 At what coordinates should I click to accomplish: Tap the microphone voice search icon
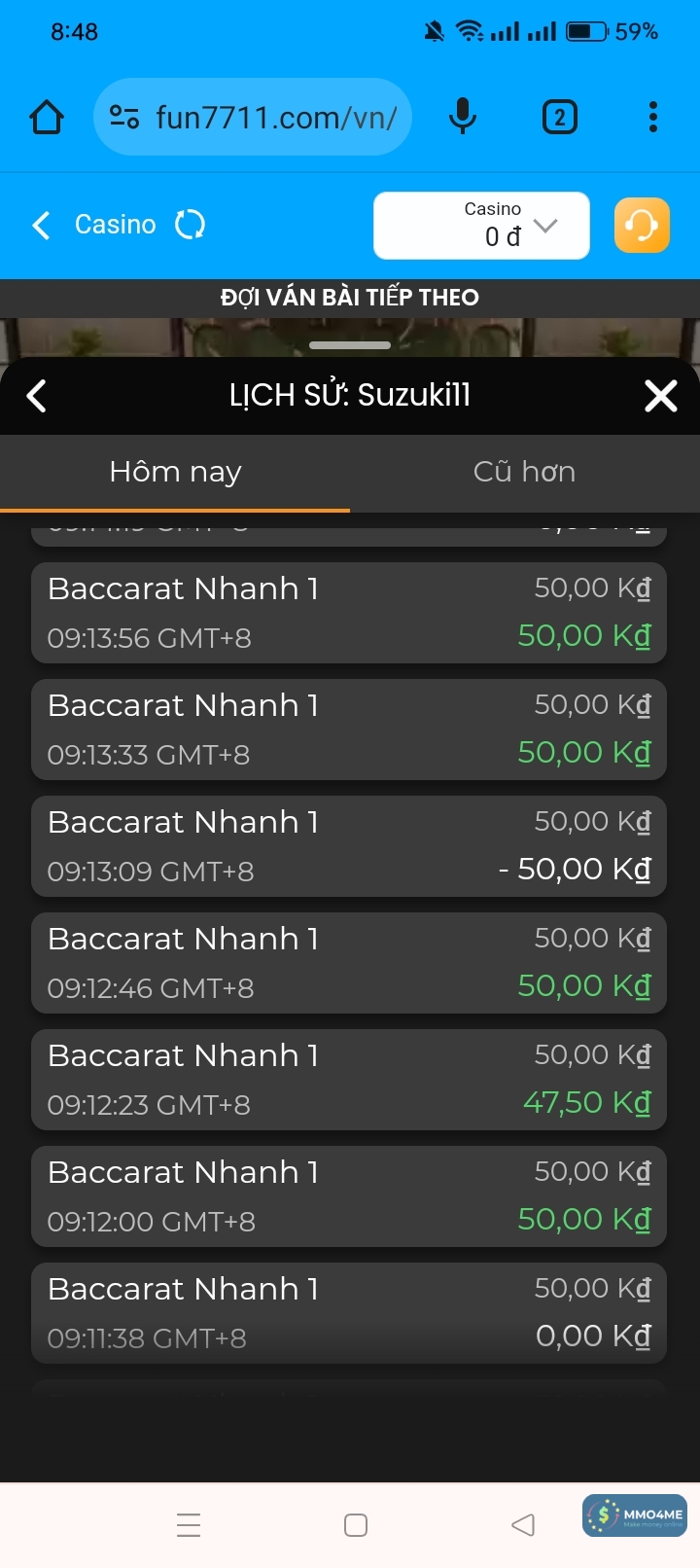[x=463, y=118]
